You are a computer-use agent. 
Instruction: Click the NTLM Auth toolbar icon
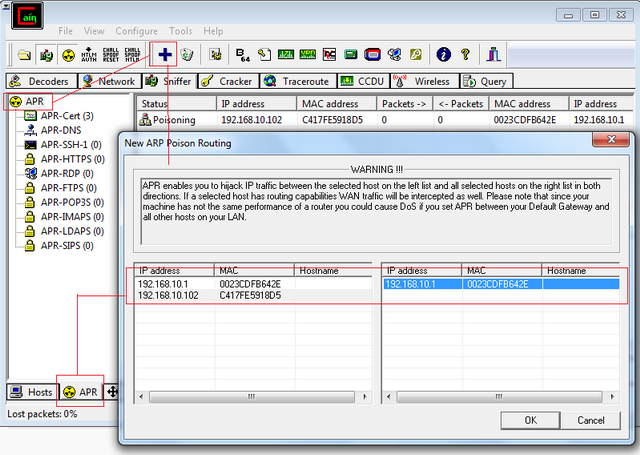point(89,55)
